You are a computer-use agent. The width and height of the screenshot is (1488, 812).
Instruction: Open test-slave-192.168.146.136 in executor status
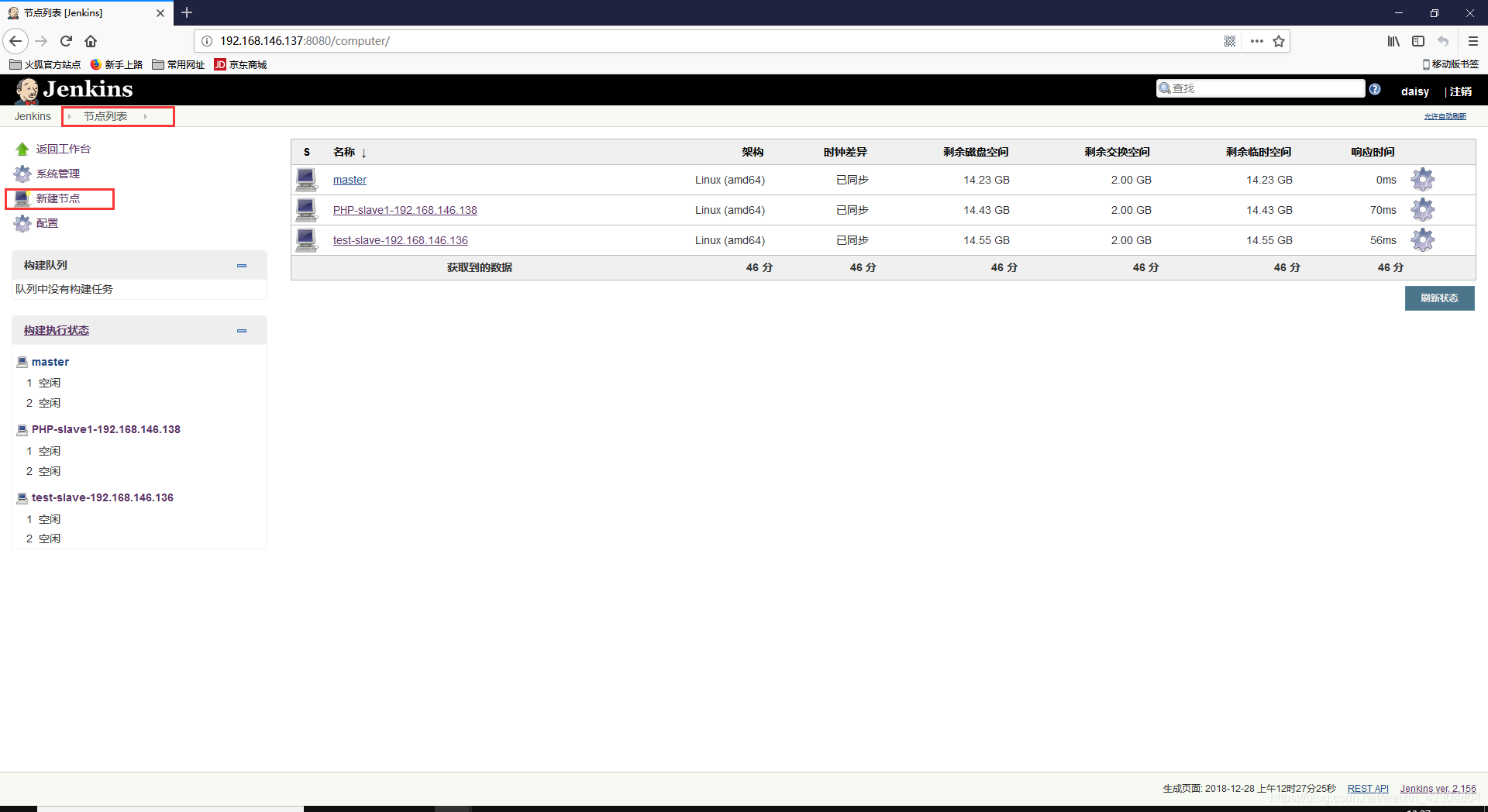[102, 497]
